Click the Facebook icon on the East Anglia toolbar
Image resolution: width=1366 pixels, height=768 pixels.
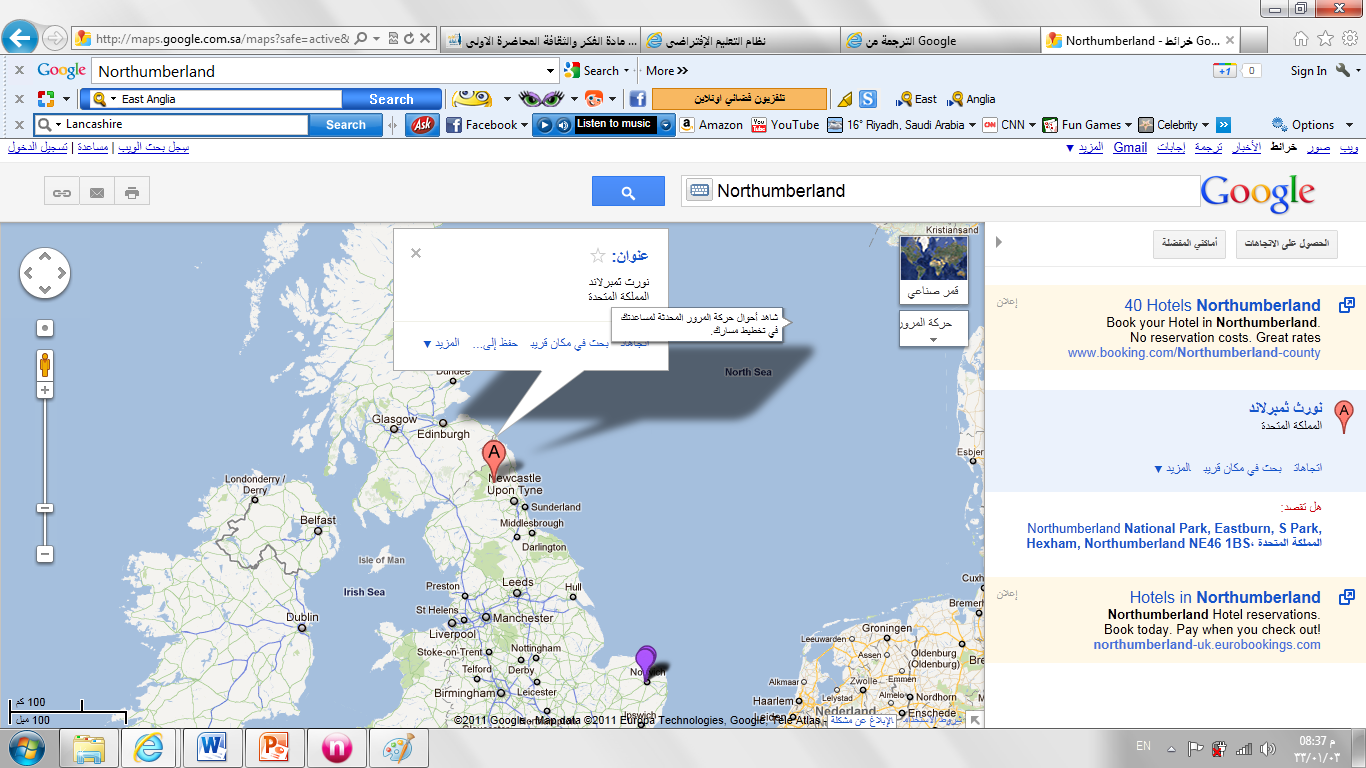point(637,99)
